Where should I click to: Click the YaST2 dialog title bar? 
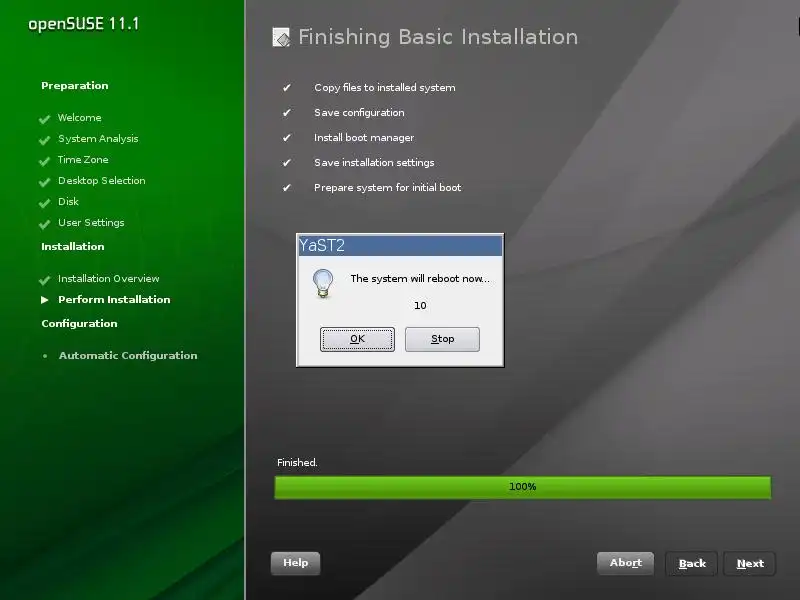[x=401, y=245]
